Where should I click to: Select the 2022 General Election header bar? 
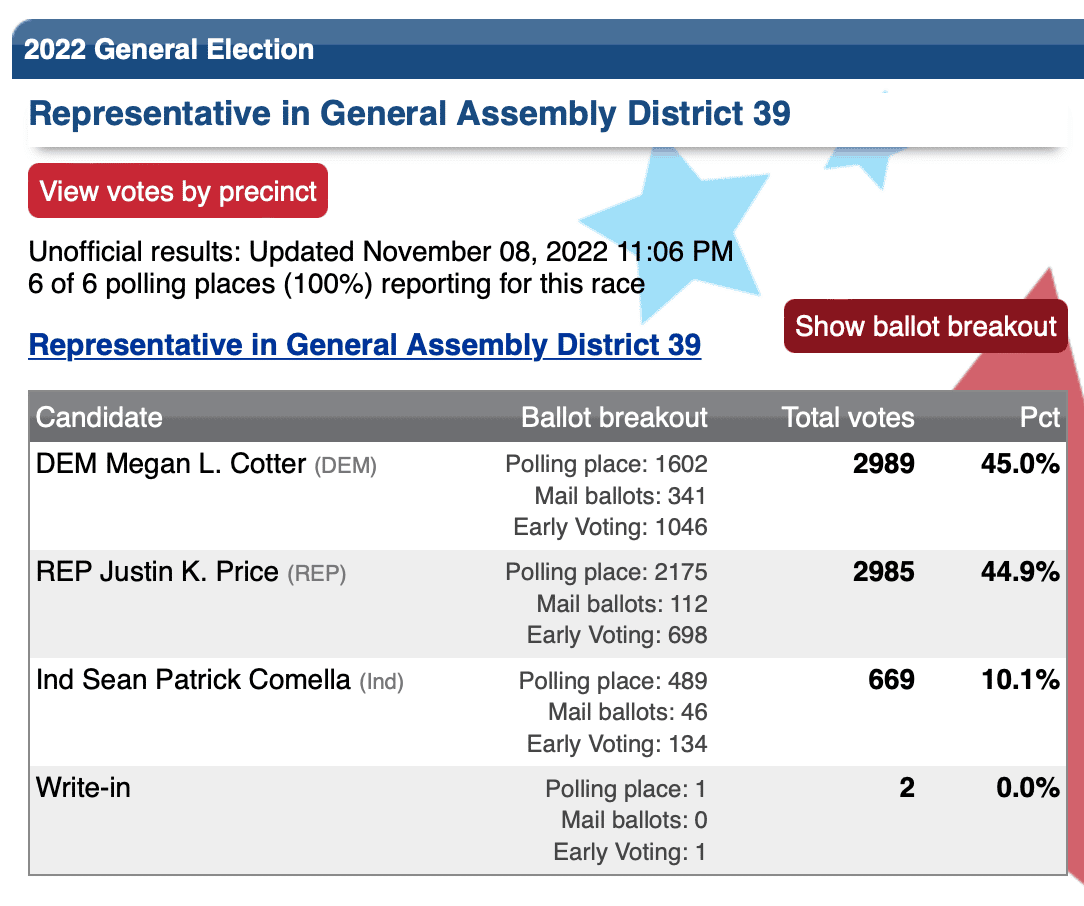click(x=548, y=49)
